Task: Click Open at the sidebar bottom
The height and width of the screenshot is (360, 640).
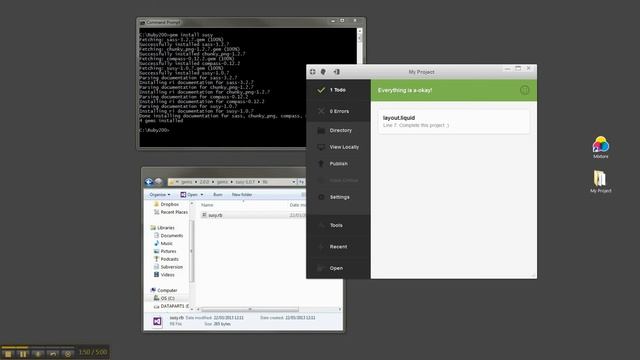Action: click(x=338, y=268)
